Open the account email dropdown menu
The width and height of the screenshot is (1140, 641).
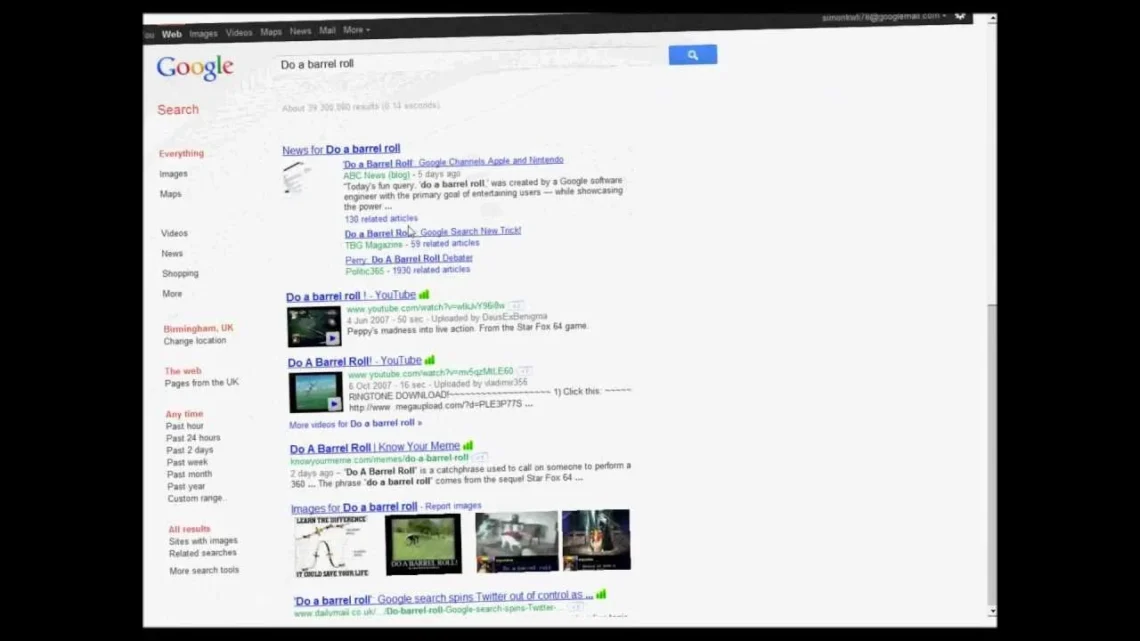point(884,17)
